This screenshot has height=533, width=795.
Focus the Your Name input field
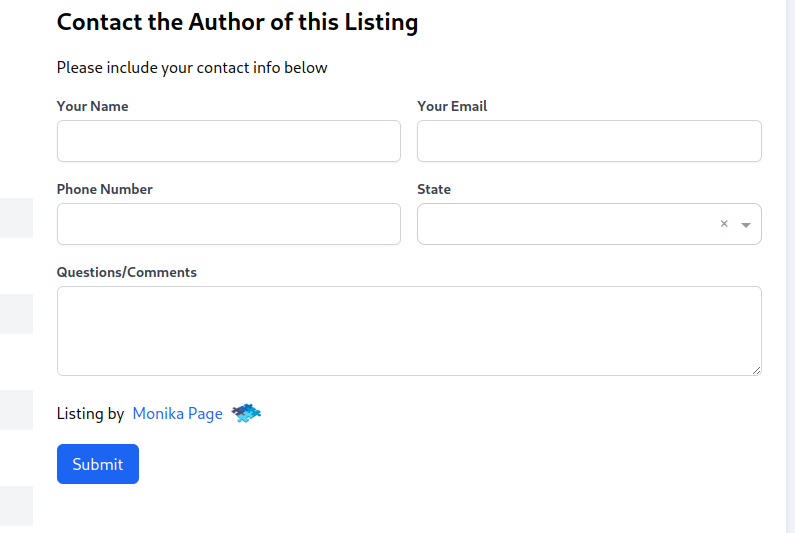[x=228, y=141]
